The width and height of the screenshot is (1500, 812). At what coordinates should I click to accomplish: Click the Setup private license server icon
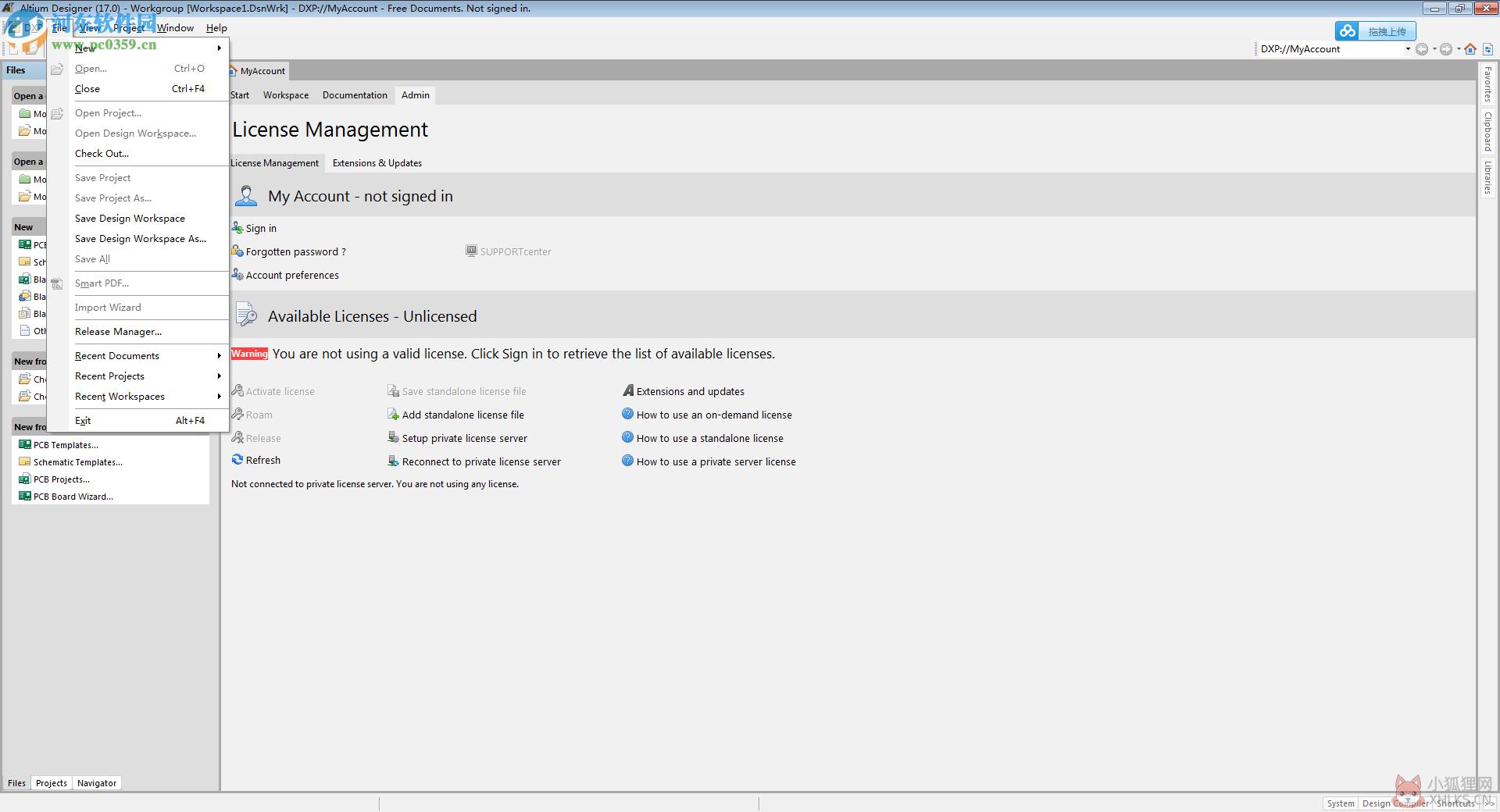(394, 438)
